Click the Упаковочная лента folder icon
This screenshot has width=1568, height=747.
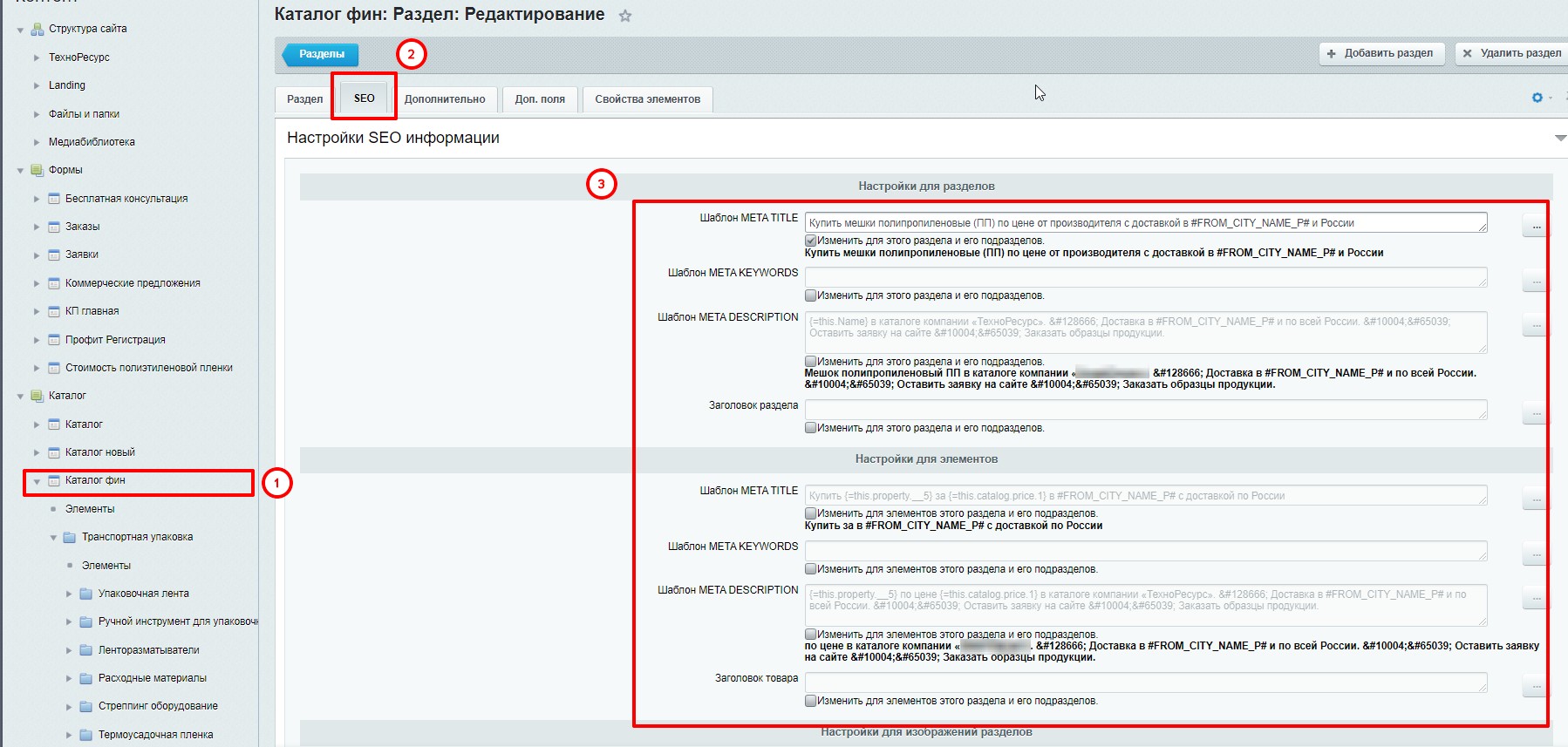click(x=86, y=594)
